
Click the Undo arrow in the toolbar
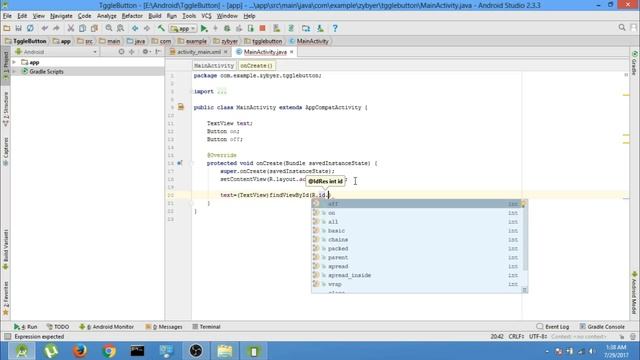[x=44, y=28]
